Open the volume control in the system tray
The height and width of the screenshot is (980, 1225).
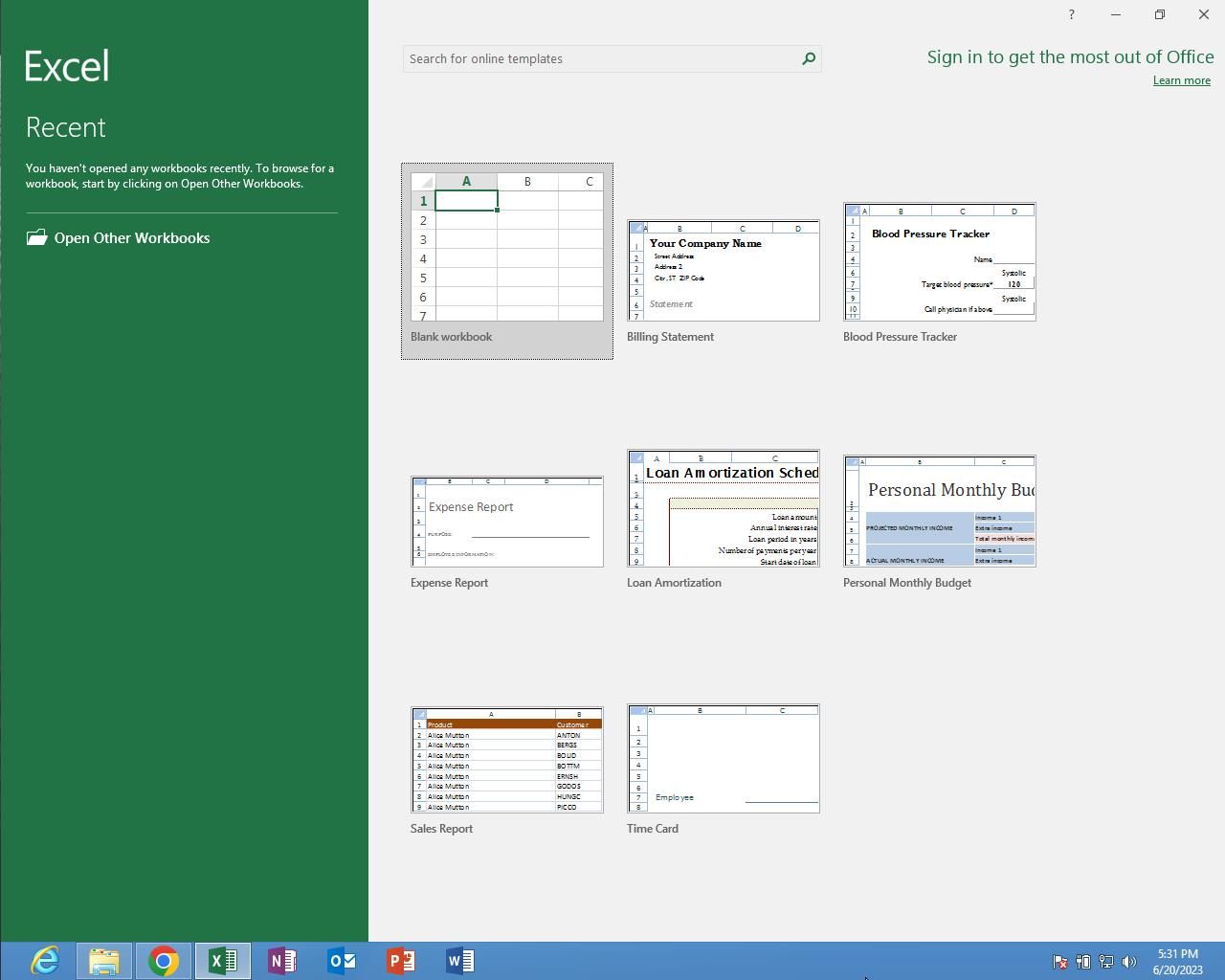click(x=1130, y=961)
